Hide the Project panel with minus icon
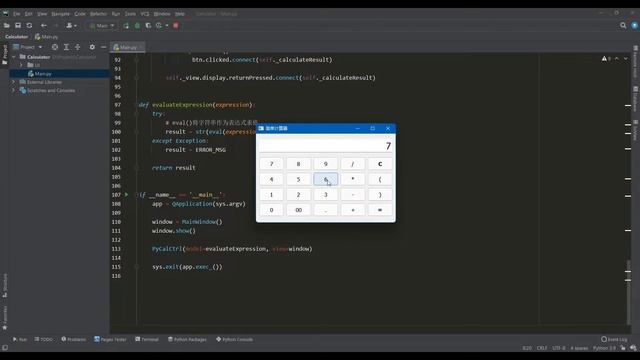The width and height of the screenshot is (640, 360). (103, 47)
